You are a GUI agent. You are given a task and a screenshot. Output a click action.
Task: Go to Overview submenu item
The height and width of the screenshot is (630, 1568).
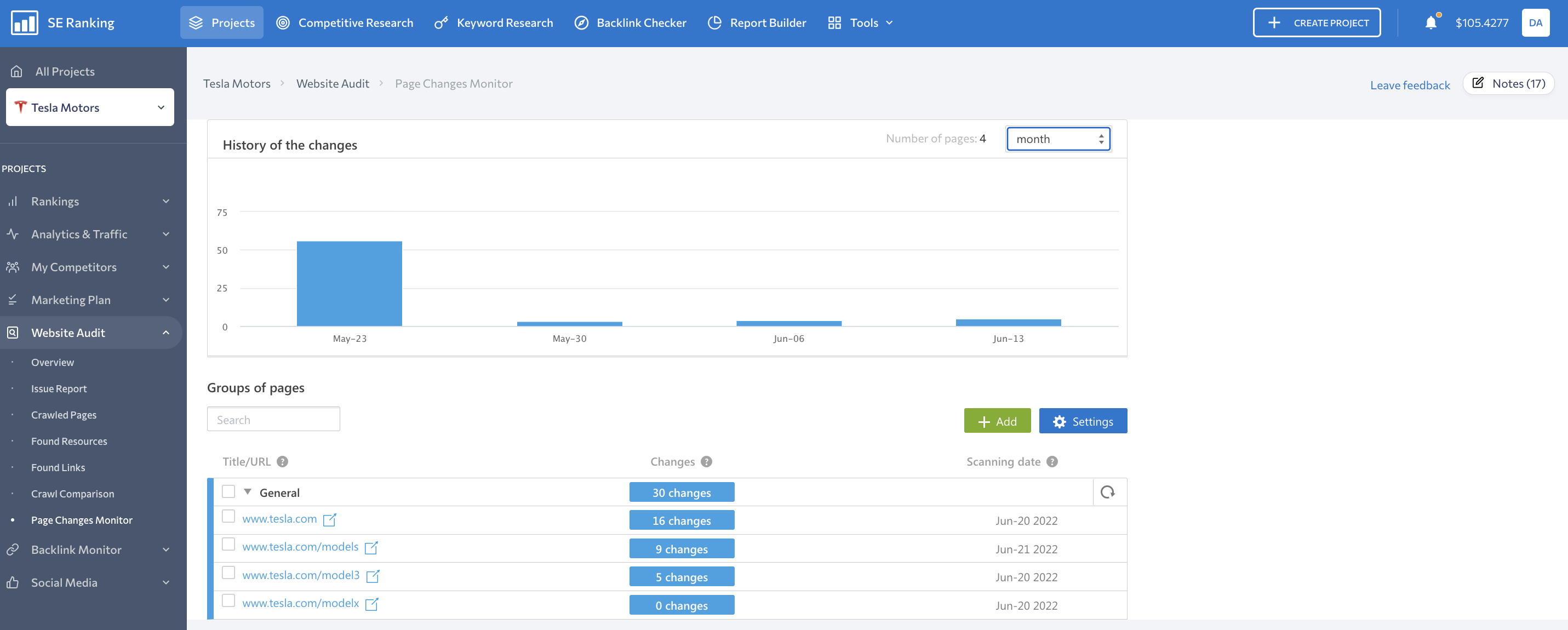[53, 362]
